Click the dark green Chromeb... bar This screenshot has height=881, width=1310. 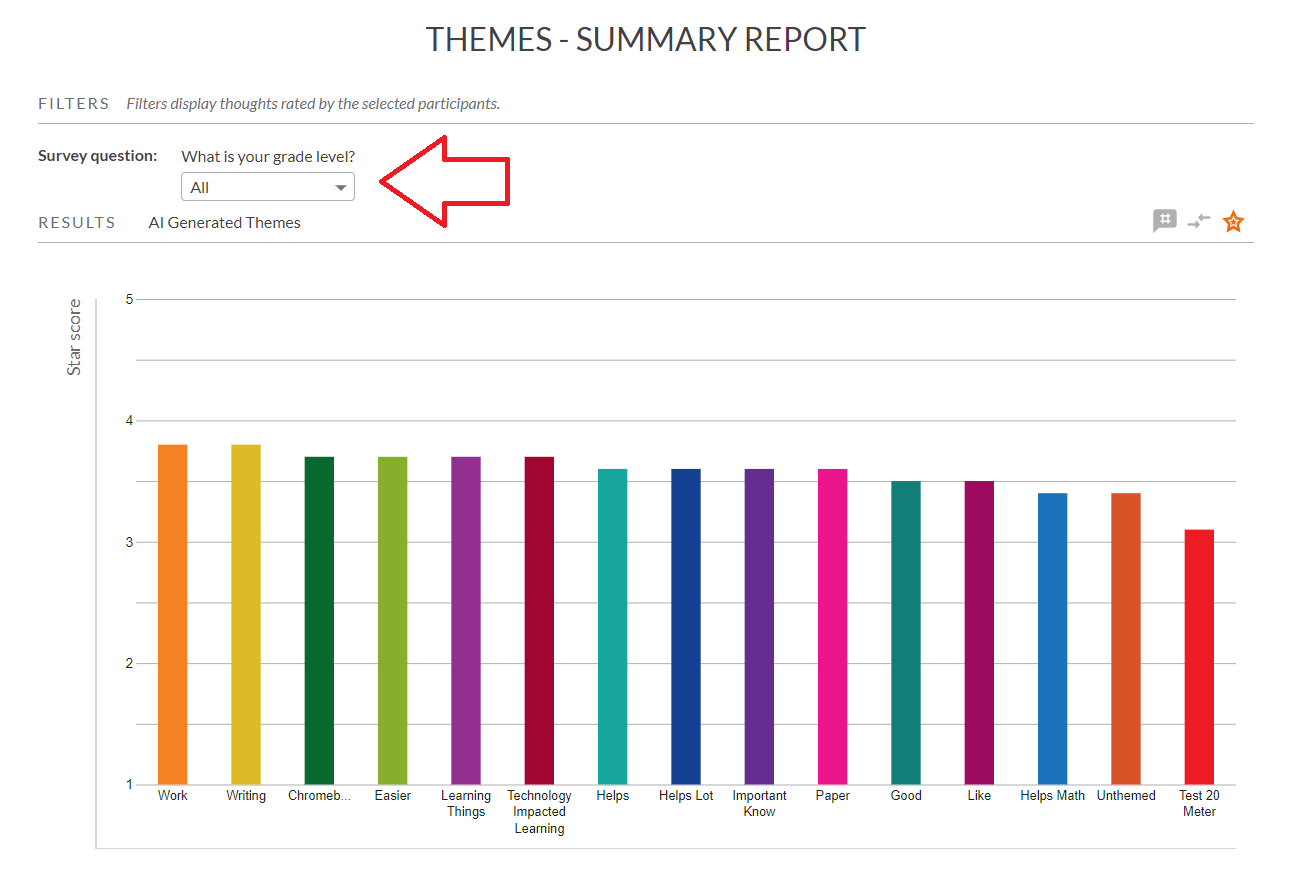point(319,621)
